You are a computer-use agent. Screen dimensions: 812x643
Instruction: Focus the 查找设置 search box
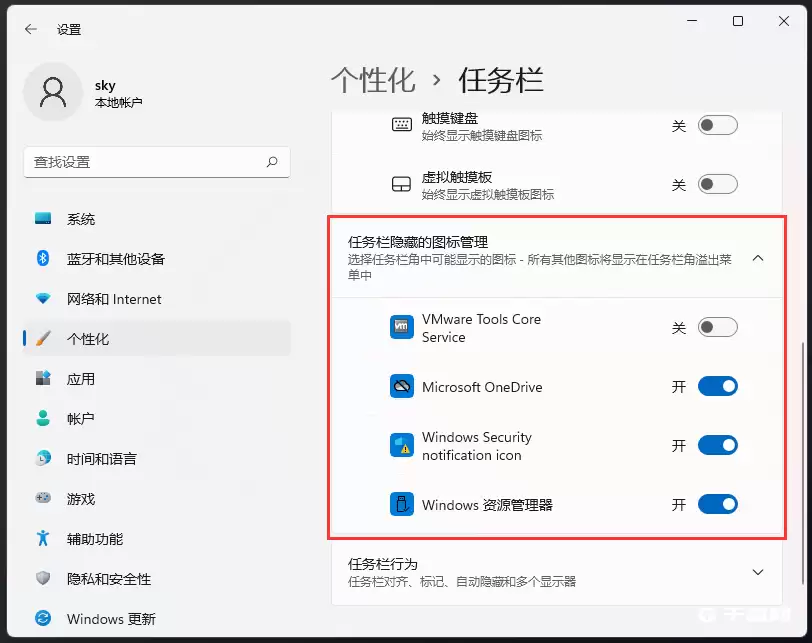157,162
